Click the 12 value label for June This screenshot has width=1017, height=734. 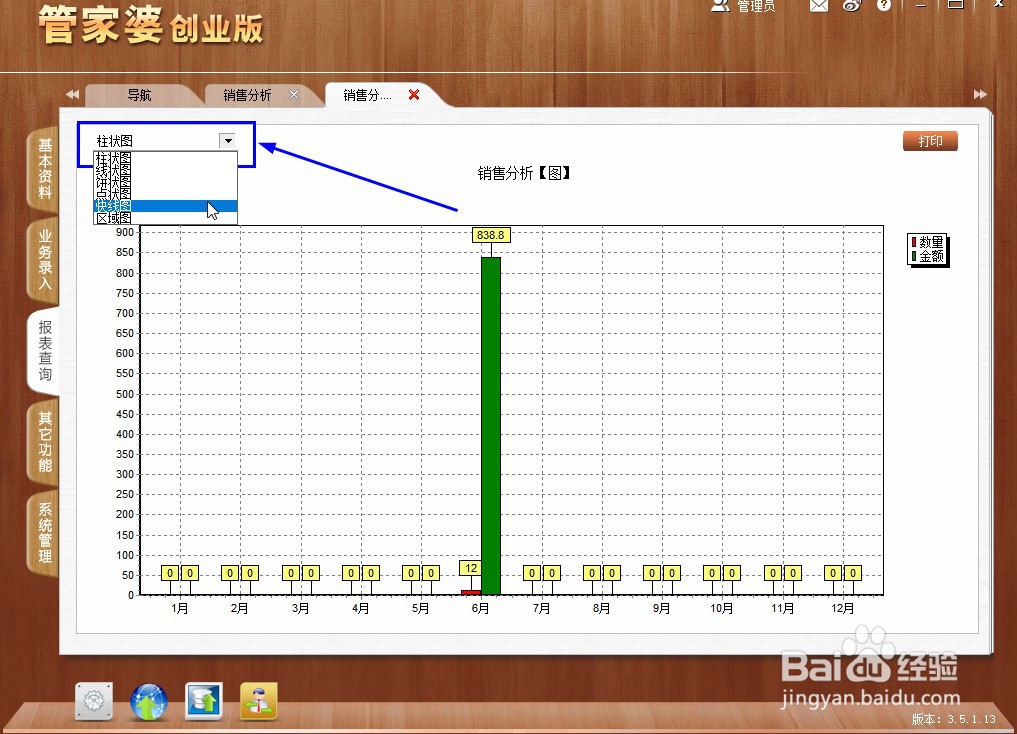(471, 568)
